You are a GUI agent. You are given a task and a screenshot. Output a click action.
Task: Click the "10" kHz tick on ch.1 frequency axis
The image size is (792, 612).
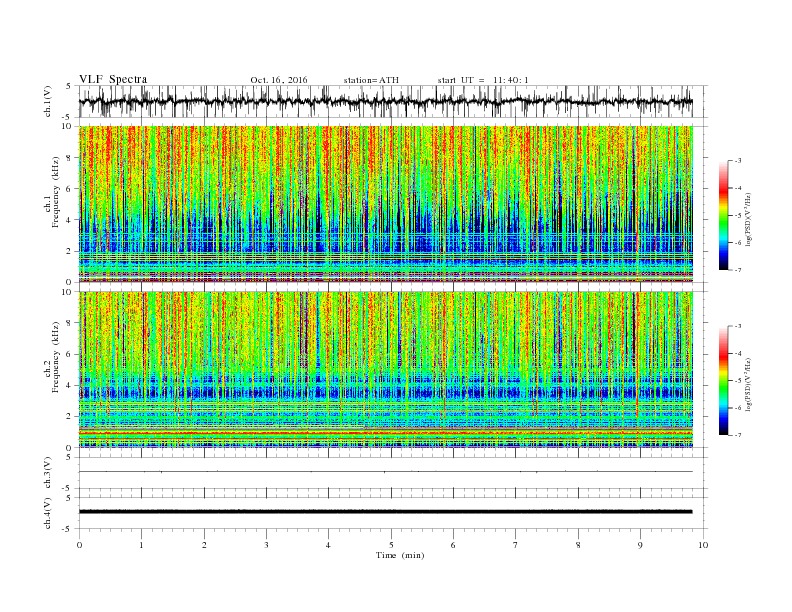coord(68,126)
